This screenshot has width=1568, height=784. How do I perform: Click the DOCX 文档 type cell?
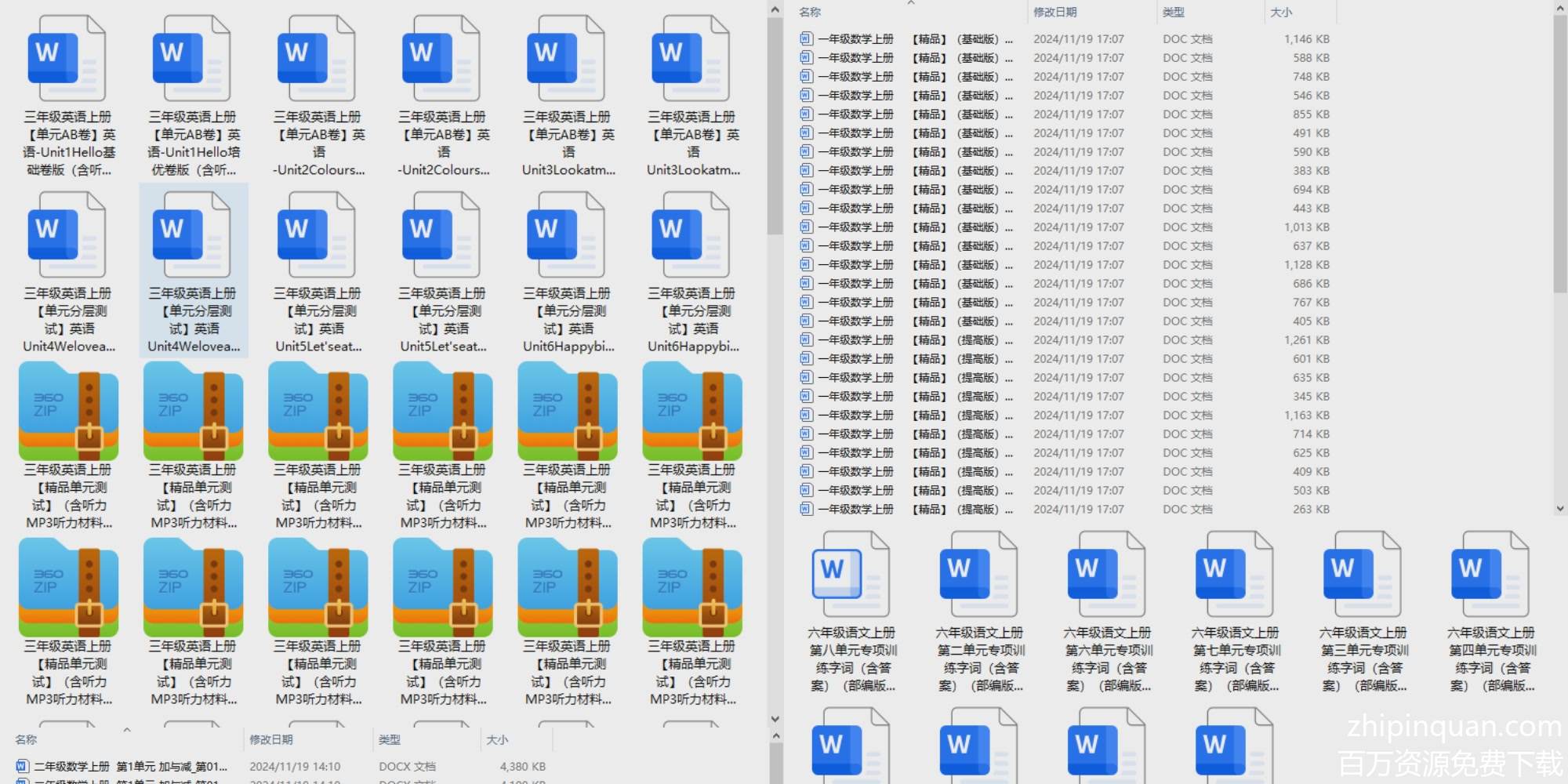(407, 766)
